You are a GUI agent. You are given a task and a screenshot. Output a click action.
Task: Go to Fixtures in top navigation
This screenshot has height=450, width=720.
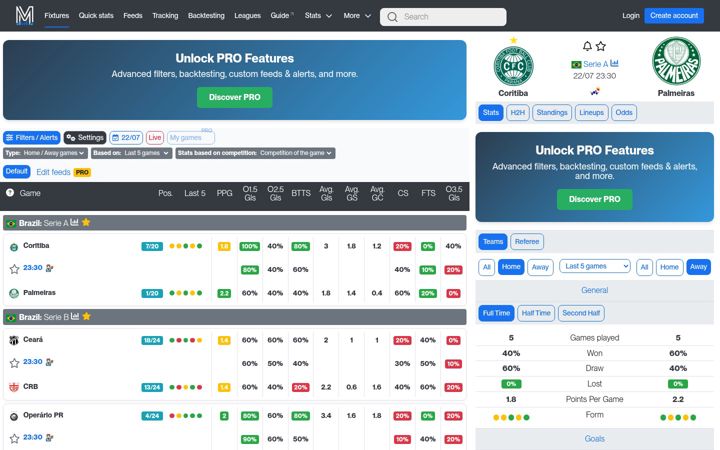pyautogui.click(x=56, y=16)
